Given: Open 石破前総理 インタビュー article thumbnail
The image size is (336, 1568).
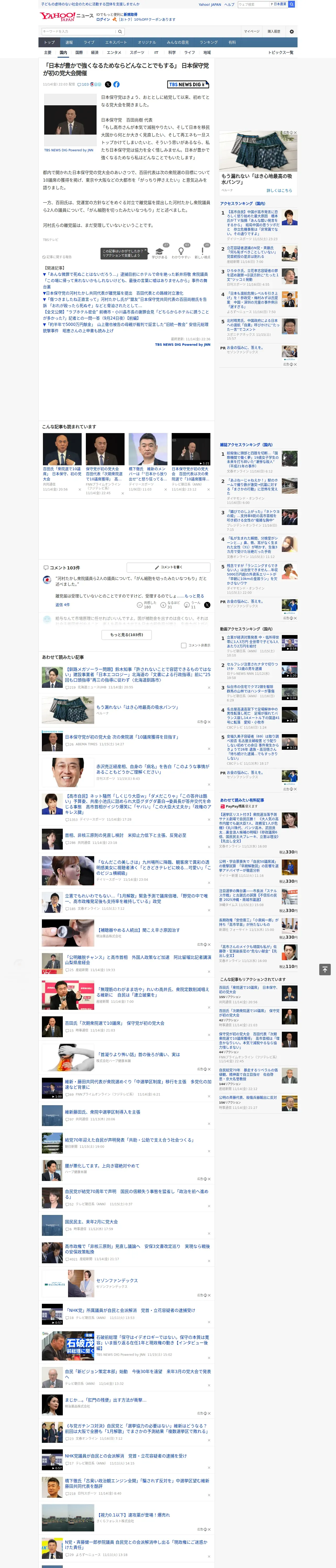Looking at the screenshot, I should (68, 1345).
